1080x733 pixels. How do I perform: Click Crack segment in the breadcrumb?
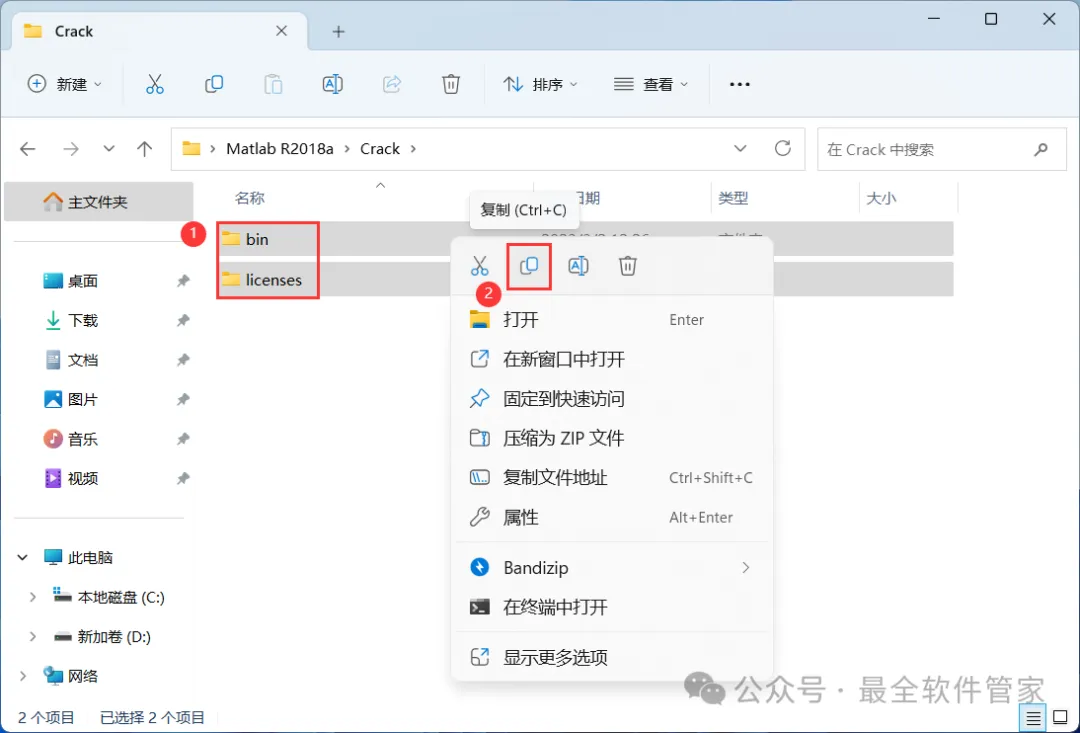(380, 149)
